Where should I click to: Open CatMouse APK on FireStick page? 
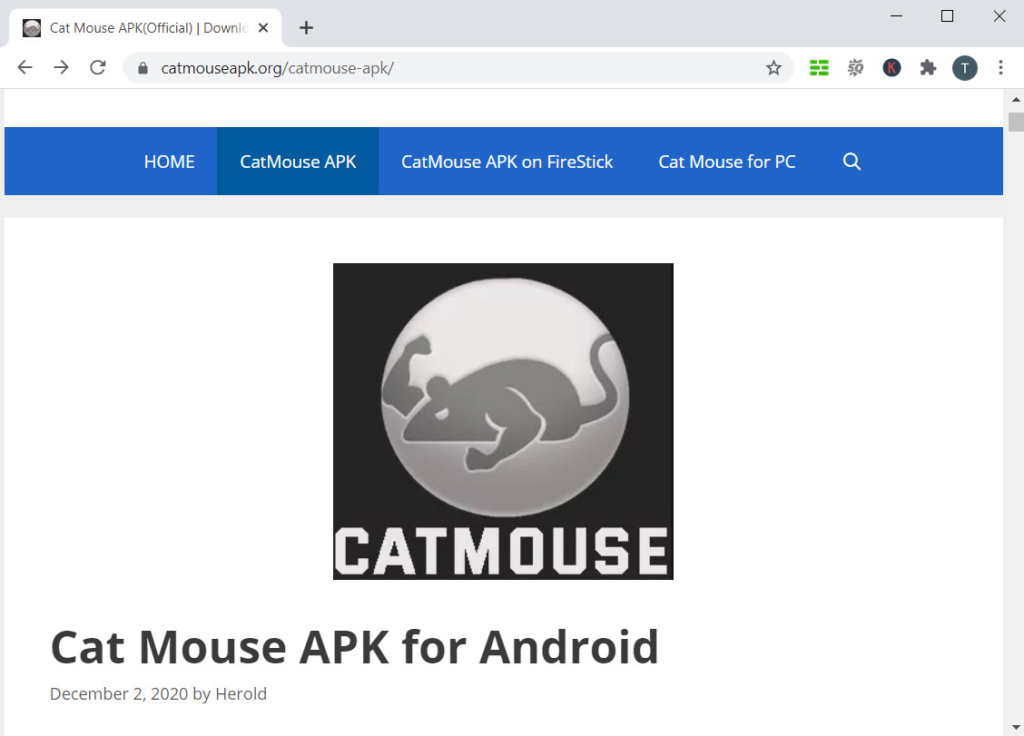tap(507, 161)
